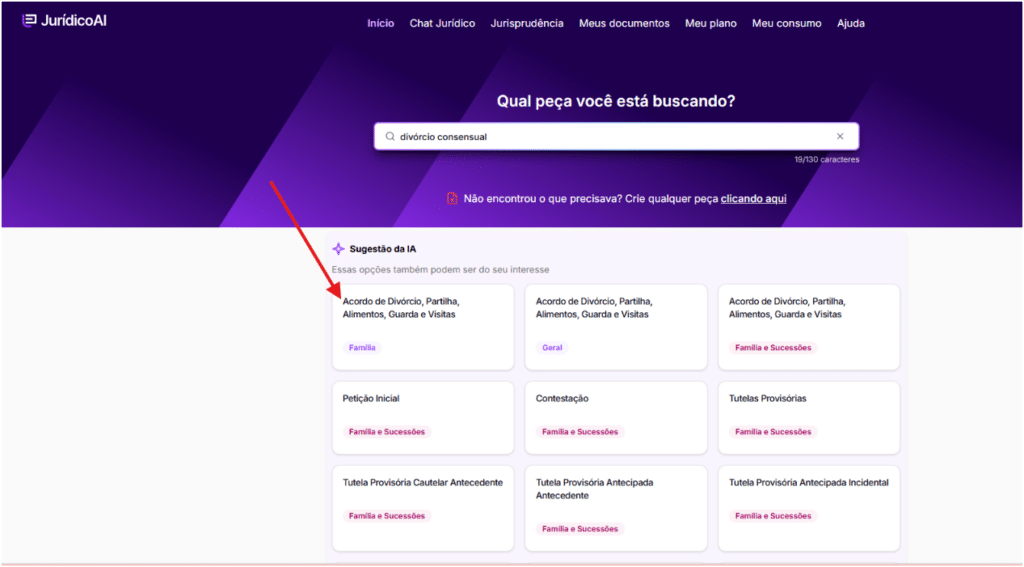Click 'Qual peça você está buscando?' heading

(x=616, y=101)
